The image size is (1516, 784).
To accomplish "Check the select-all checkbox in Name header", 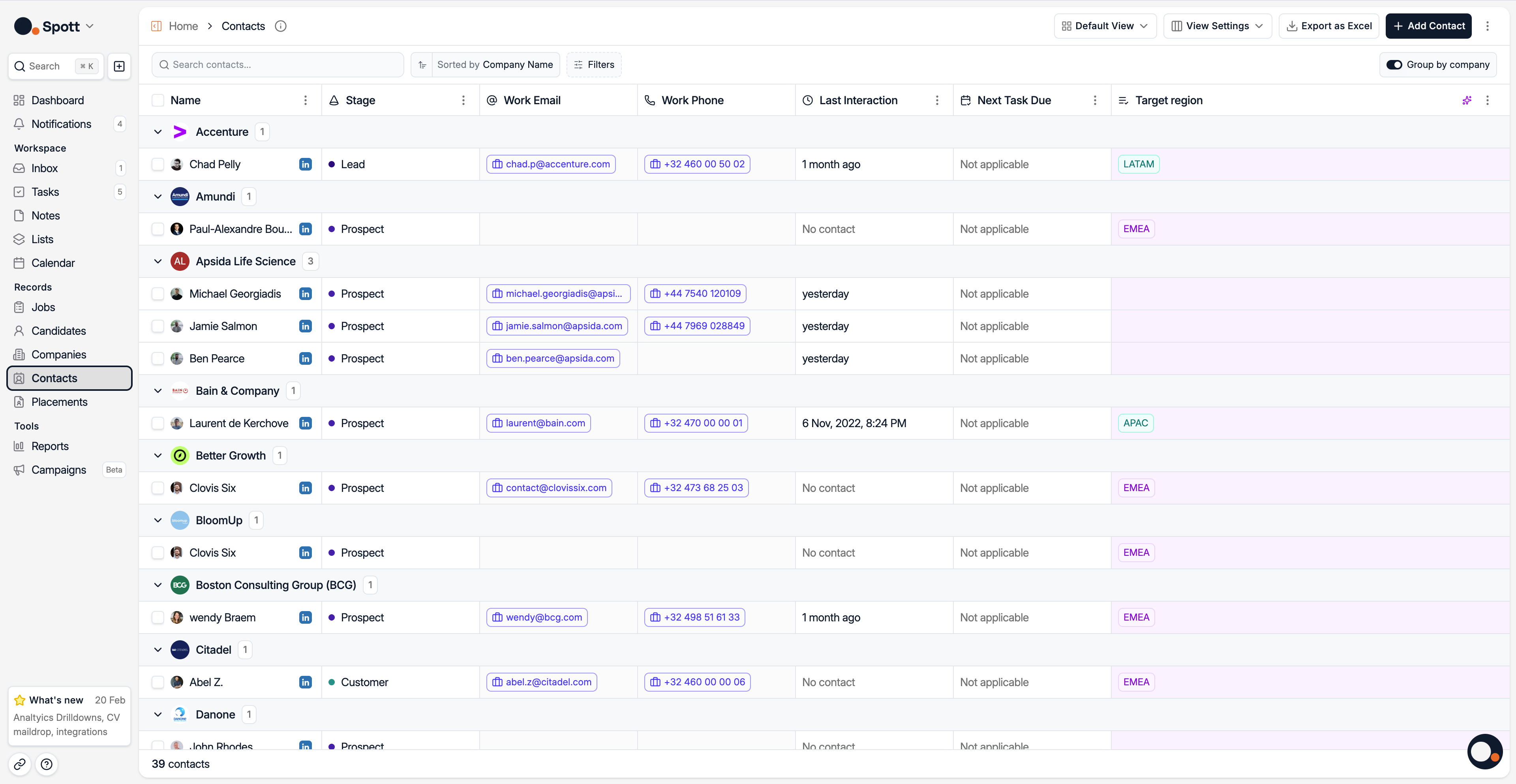I will pyautogui.click(x=158, y=101).
